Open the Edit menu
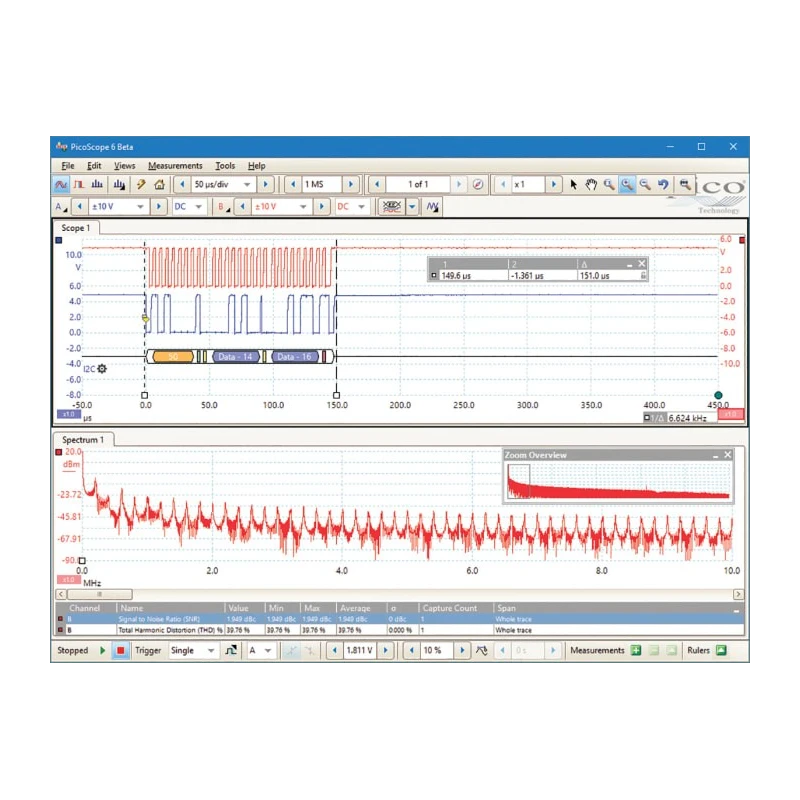Image resolution: width=800 pixels, height=800 pixels. (x=94, y=166)
